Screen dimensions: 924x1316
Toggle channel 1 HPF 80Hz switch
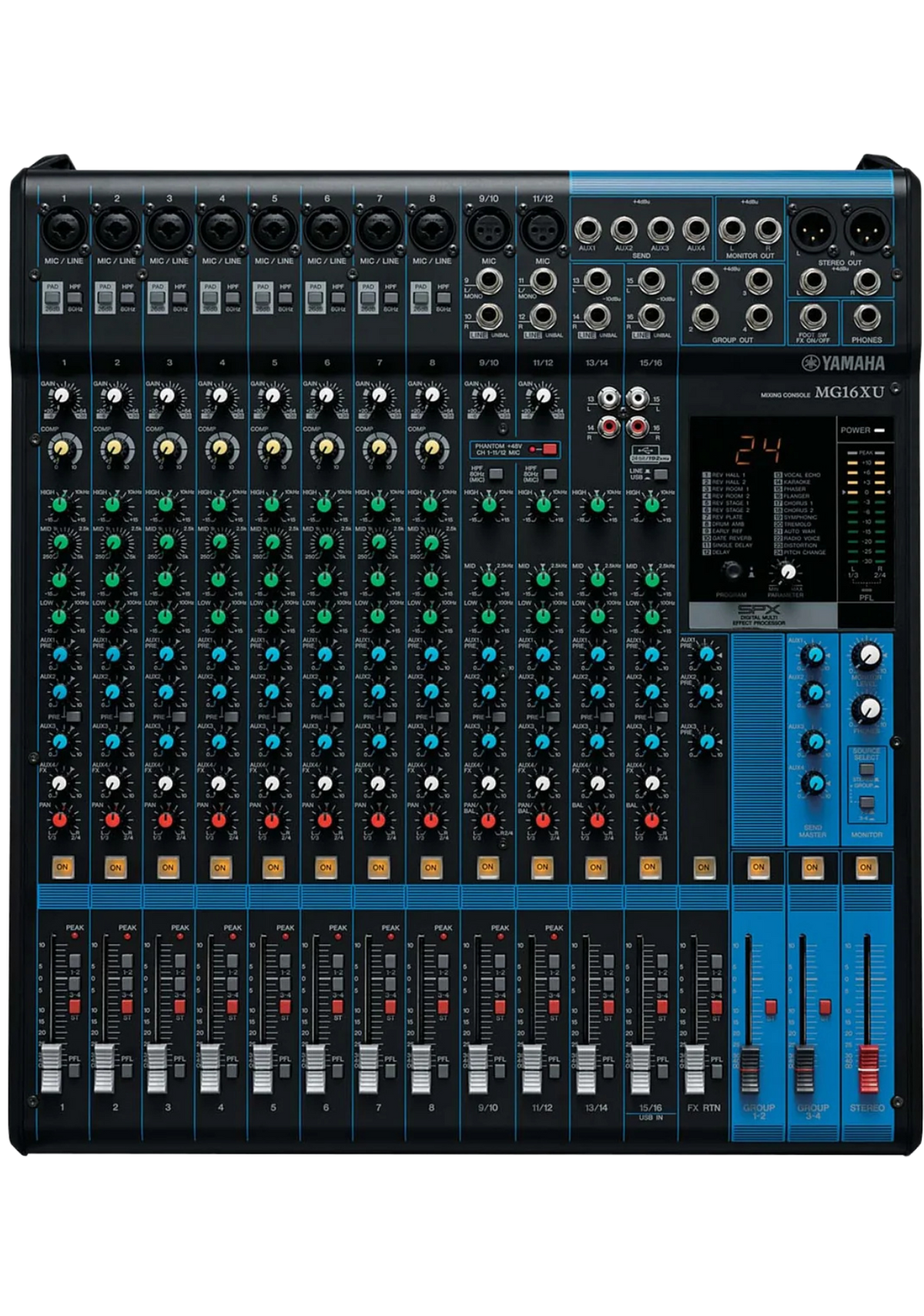(x=75, y=298)
